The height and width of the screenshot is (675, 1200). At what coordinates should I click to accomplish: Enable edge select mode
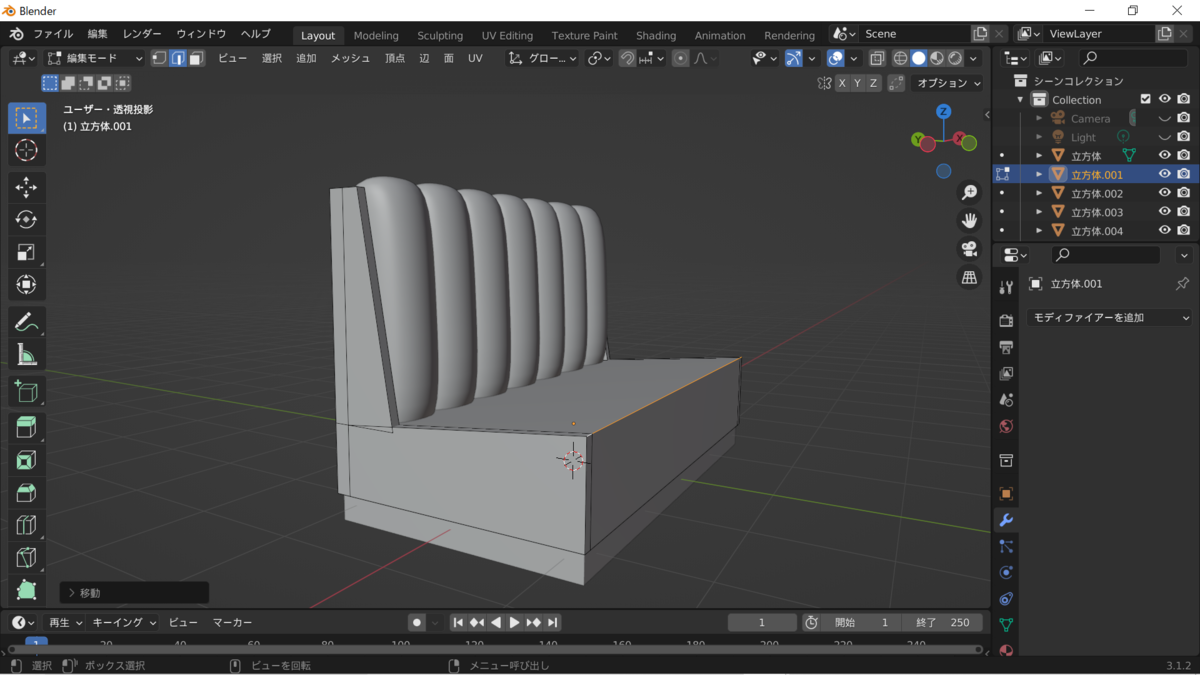click(178, 58)
